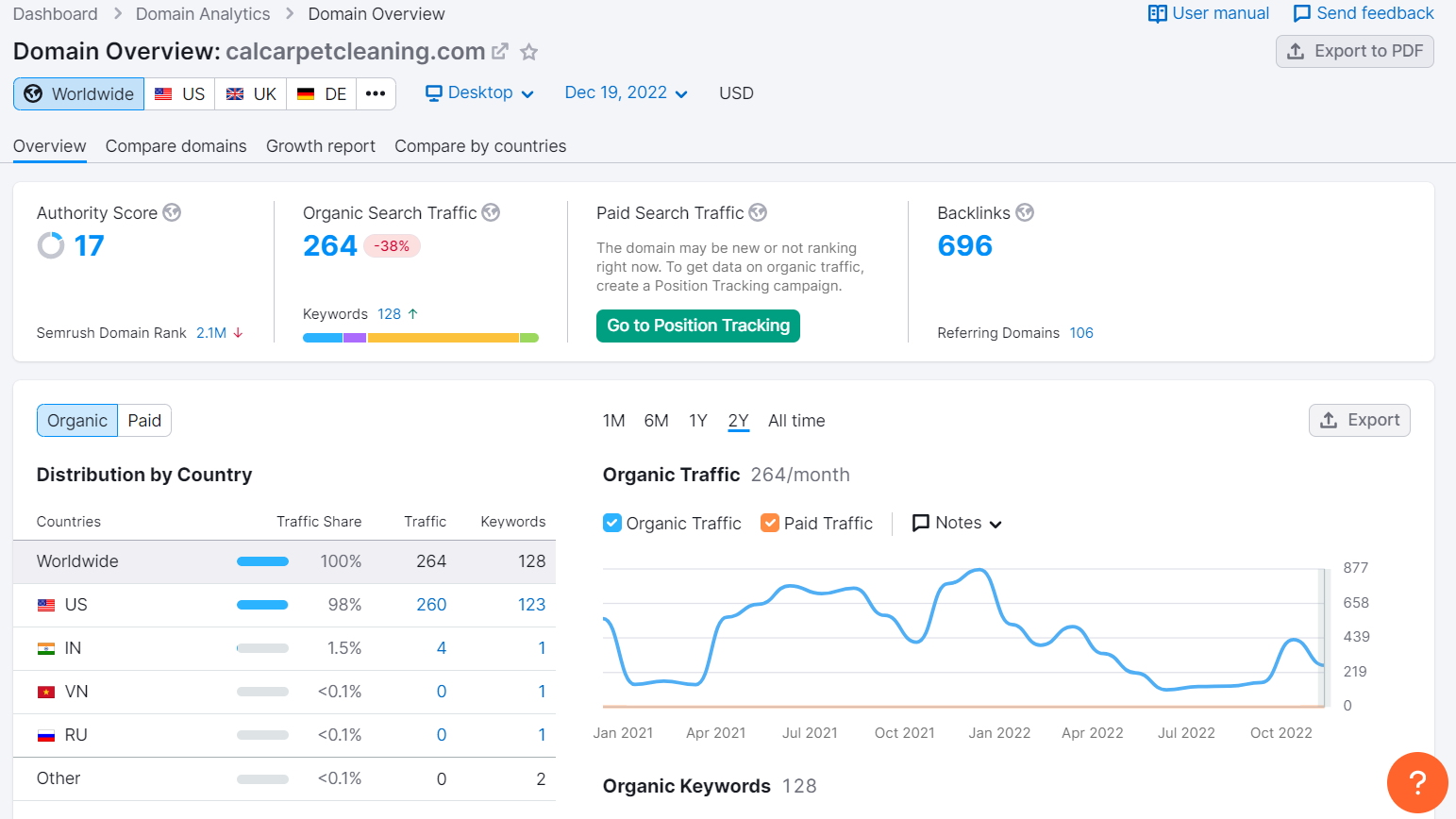The width and height of the screenshot is (1456, 819).
Task: Click the User manual book icon
Action: (1158, 13)
